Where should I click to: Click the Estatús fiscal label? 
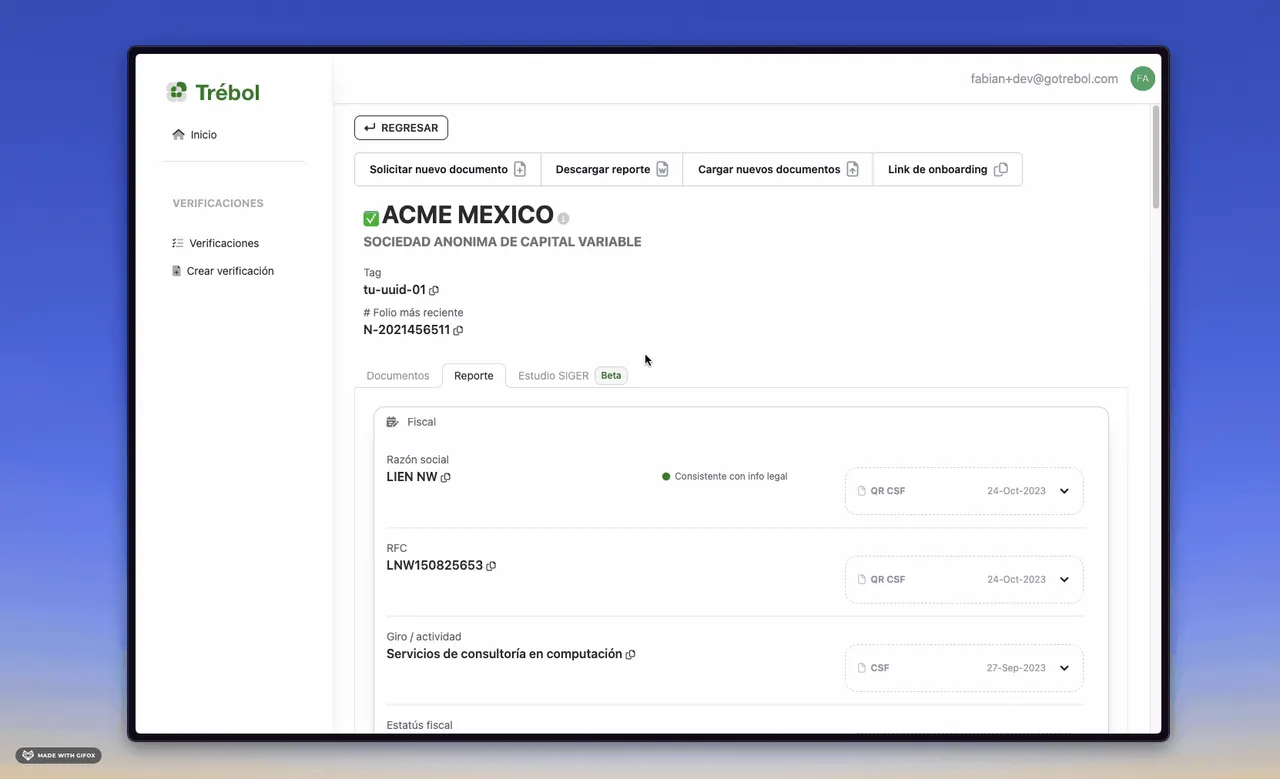pos(419,725)
